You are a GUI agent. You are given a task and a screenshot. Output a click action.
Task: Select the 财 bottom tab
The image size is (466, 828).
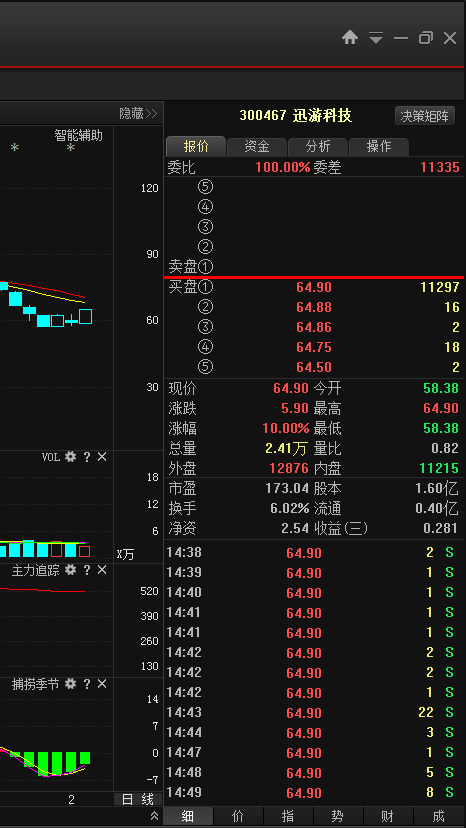tap(388, 816)
